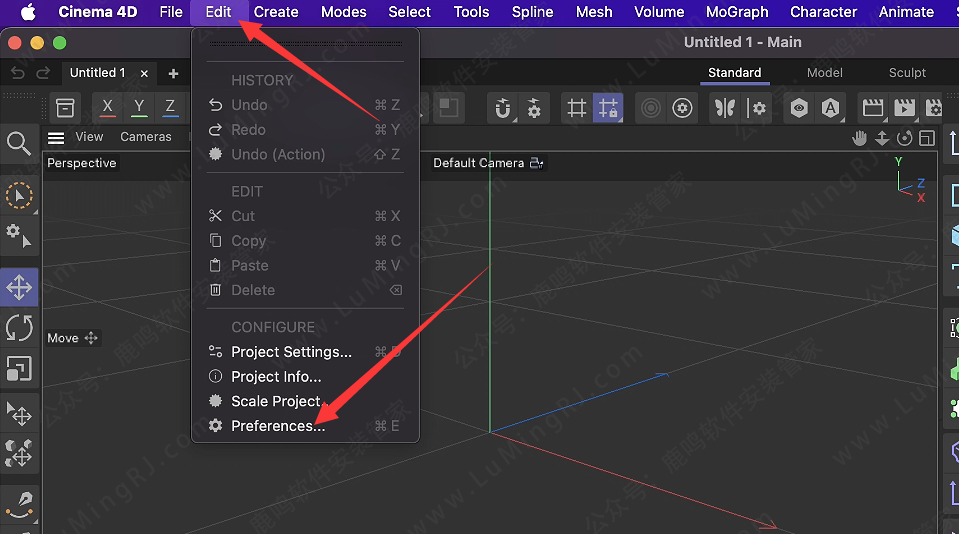
Task: Click Undo (Action) menu entry
Action: (x=305, y=154)
